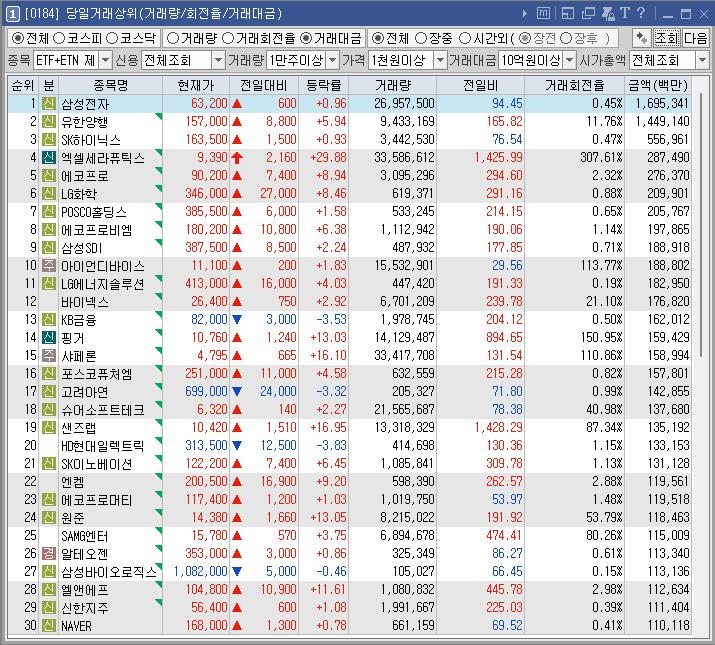Click the 1,082,000 price of 삼성바이오로직스
This screenshot has height=645, width=715.
(200, 571)
